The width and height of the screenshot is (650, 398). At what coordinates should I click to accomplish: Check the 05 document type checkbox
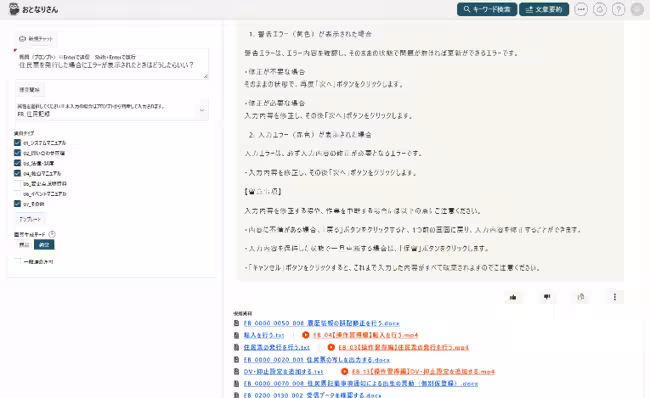17,183
